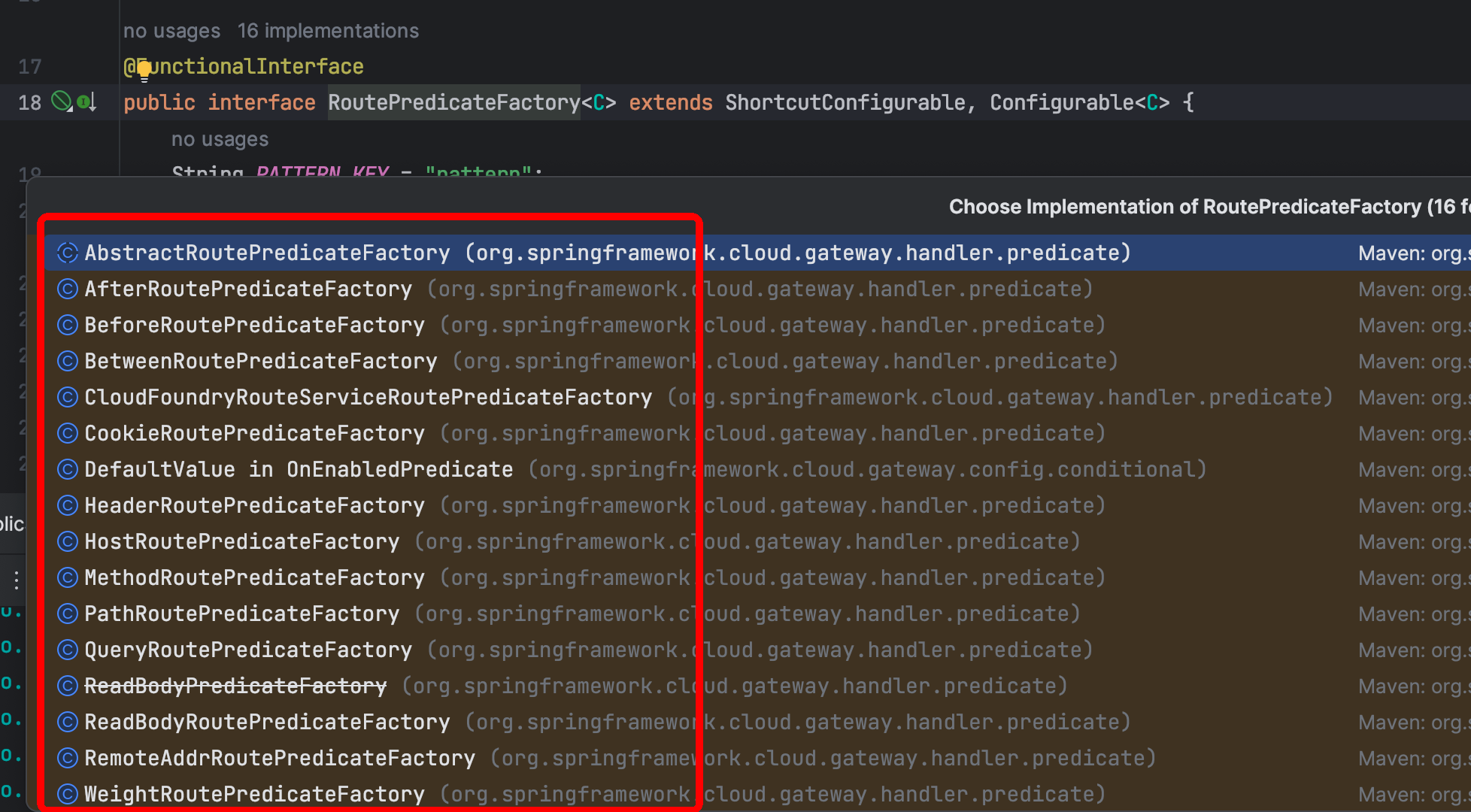Click class icon beside QueryRoutePredicateFactory

(x=68, y=650)
